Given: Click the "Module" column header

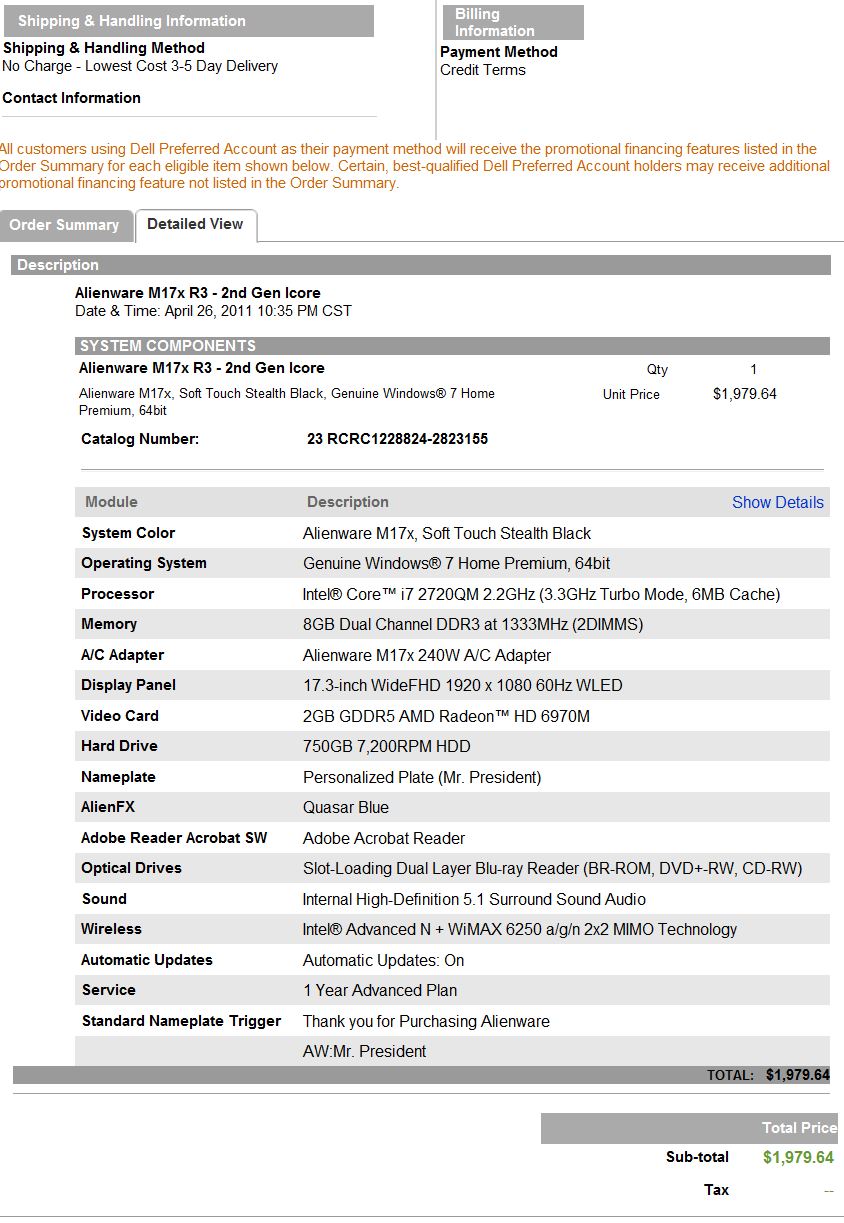Looking at the screenshot, I should click(x=111, y=502).
